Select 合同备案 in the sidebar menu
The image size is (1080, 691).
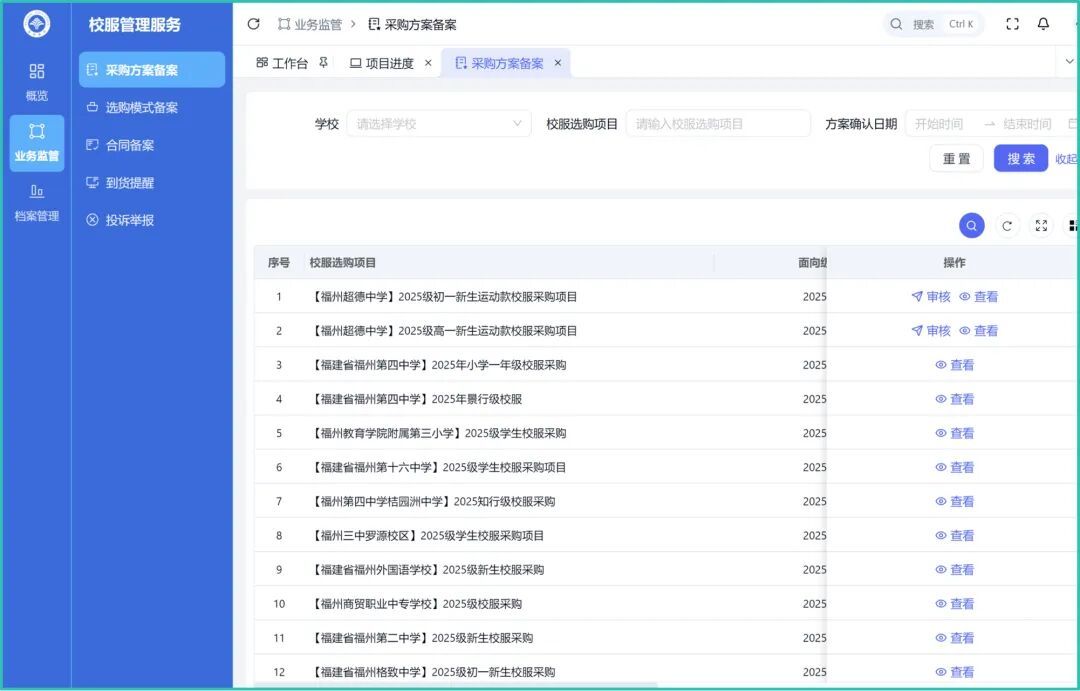(130, 145)
